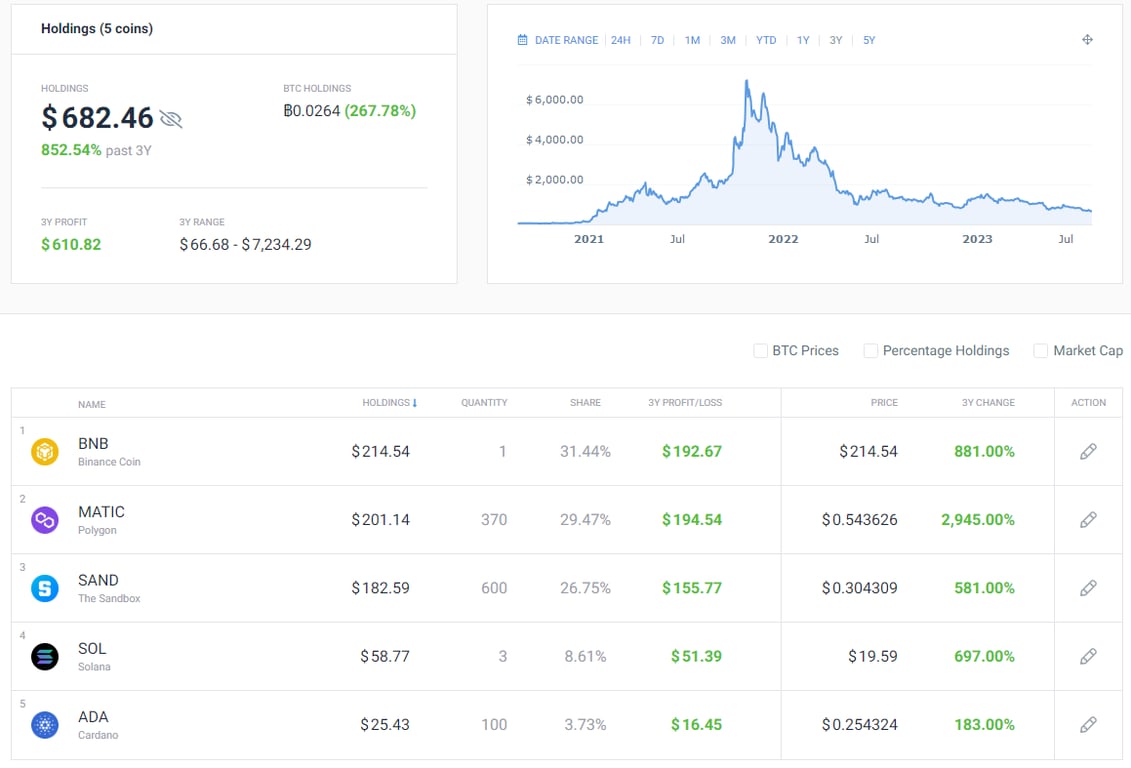Check the Percentage Holdings option
Screen dimensions: 1131x768
pos(870,350)
